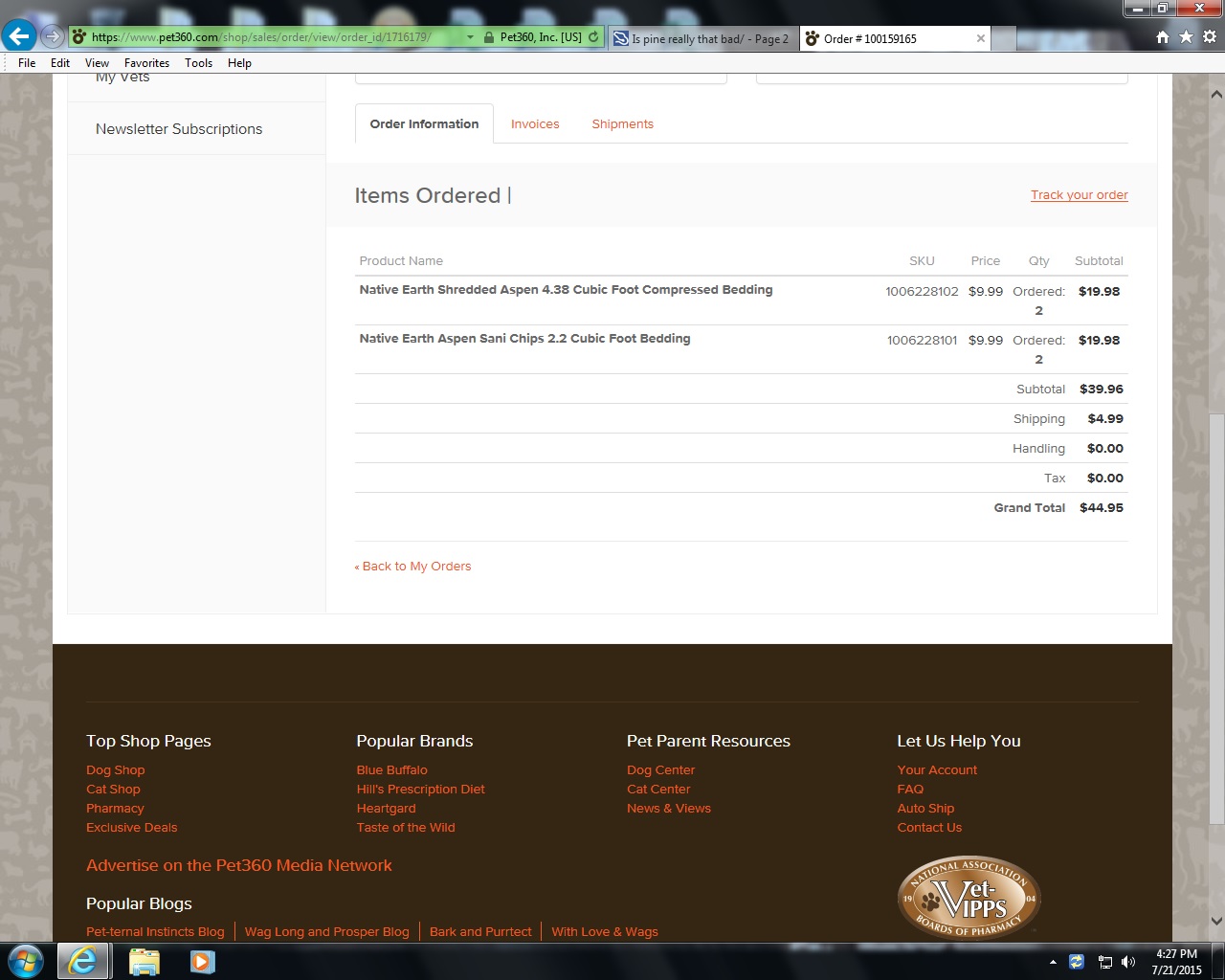1225x980 pixels.
Task: Click the browser forward arrow button
Action: (53, 37)
